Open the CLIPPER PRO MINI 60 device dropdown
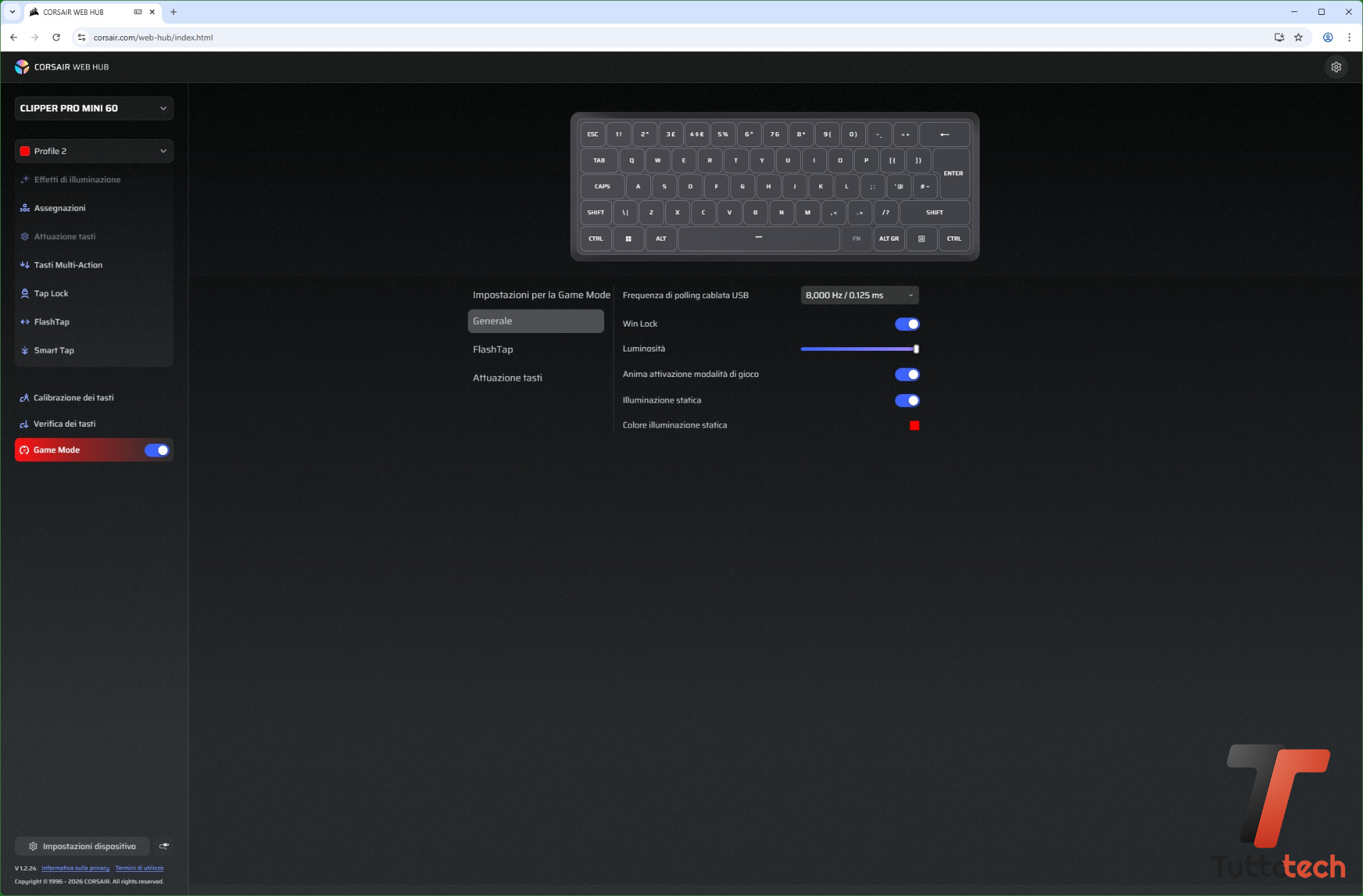The image size is (1363, 896). coord(94,109)
